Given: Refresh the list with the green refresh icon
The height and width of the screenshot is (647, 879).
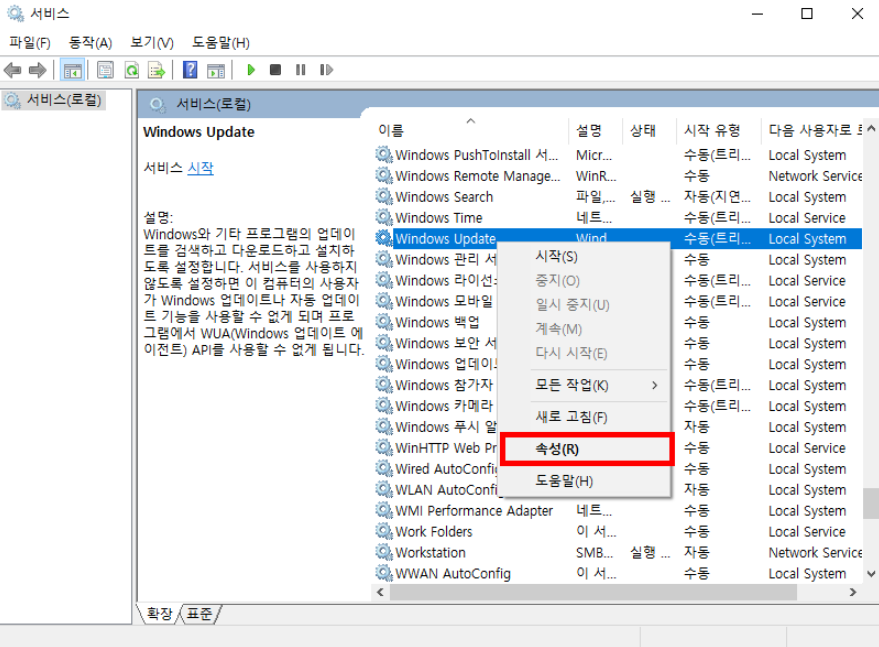Looking at the screenshot, I should [x=132, y=70].
